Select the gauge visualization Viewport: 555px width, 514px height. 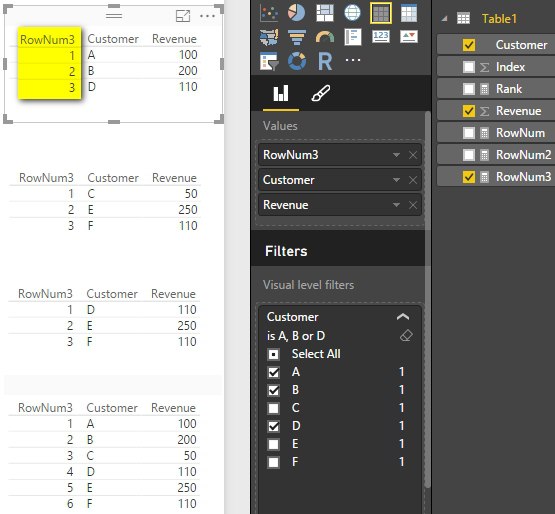tap(325, 37)
